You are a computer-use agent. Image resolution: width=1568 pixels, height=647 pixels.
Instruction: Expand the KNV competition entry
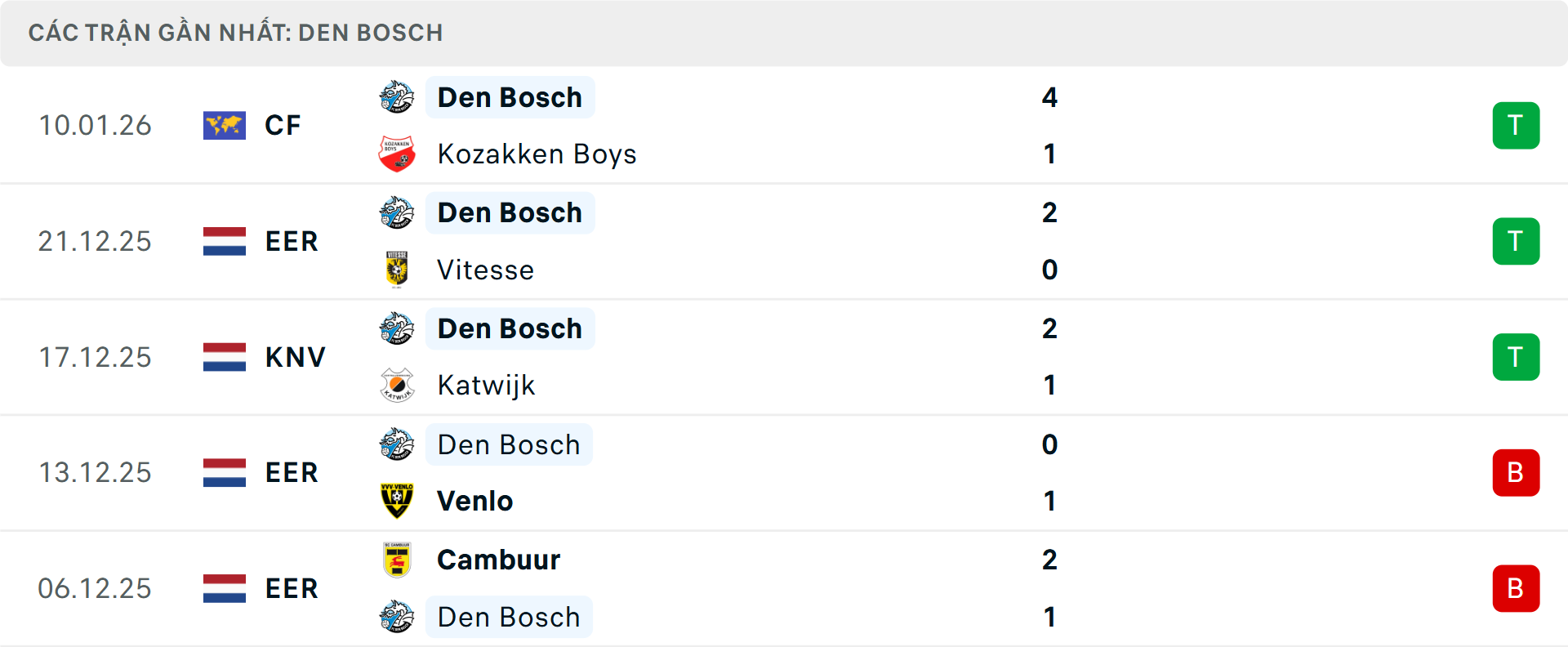tap(294, 357)
